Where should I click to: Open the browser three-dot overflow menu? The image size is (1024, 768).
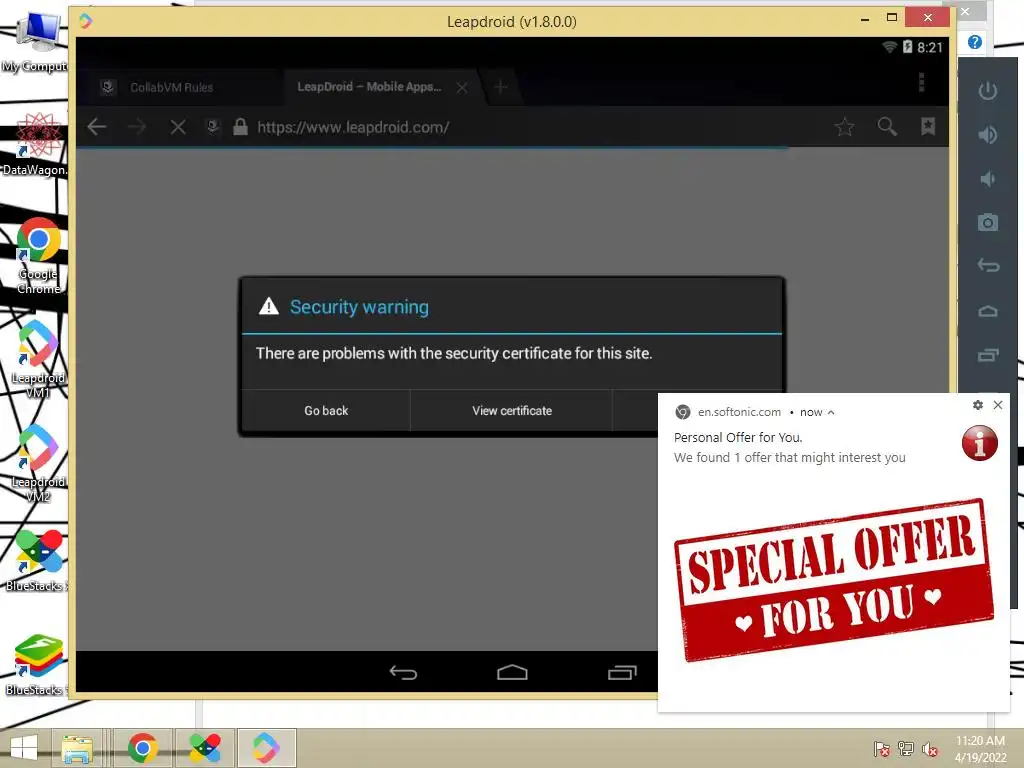click(x=921, y=83)
